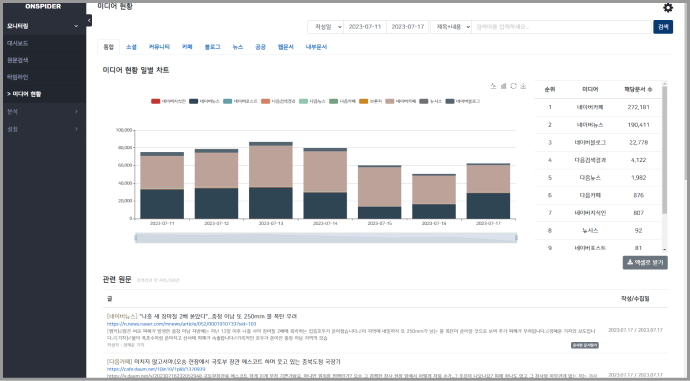Toggle 뉴시스 gray legend series
690x381 pixels.
pyautogui.click(x=431, y=101)
